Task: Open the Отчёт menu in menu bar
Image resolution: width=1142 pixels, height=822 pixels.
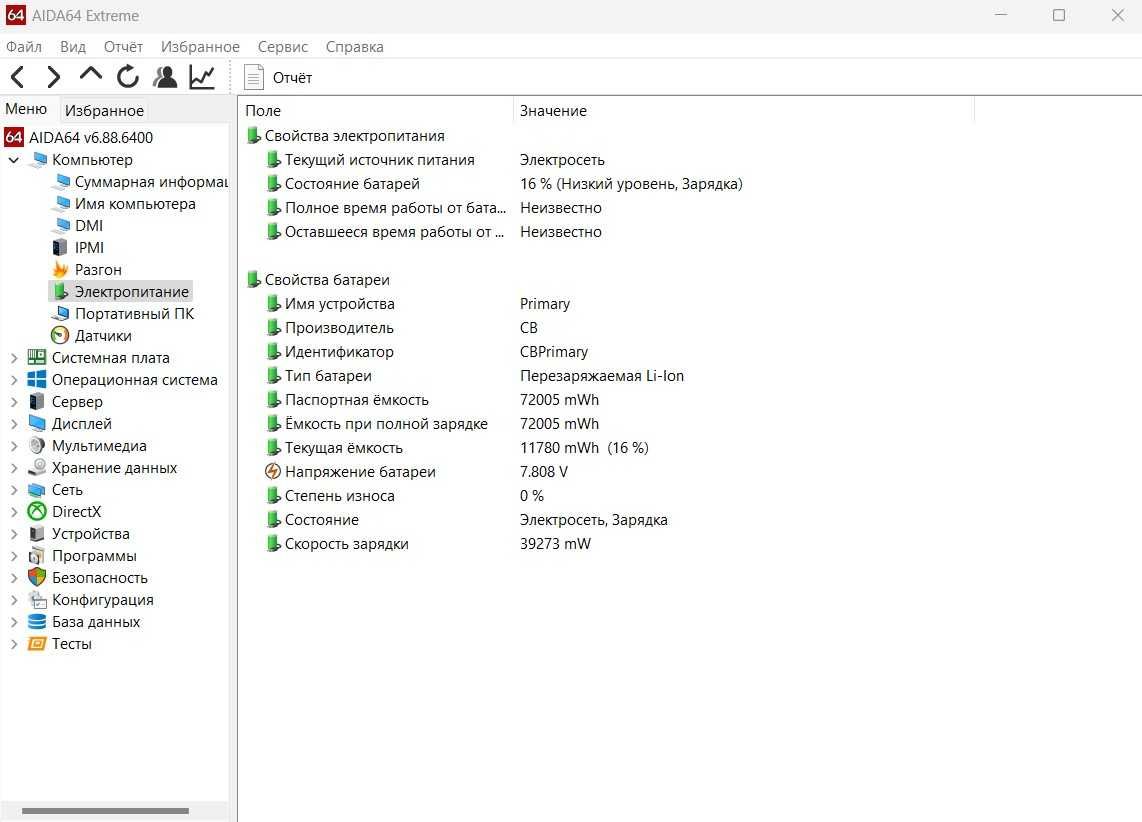Action: pos(123,47)
